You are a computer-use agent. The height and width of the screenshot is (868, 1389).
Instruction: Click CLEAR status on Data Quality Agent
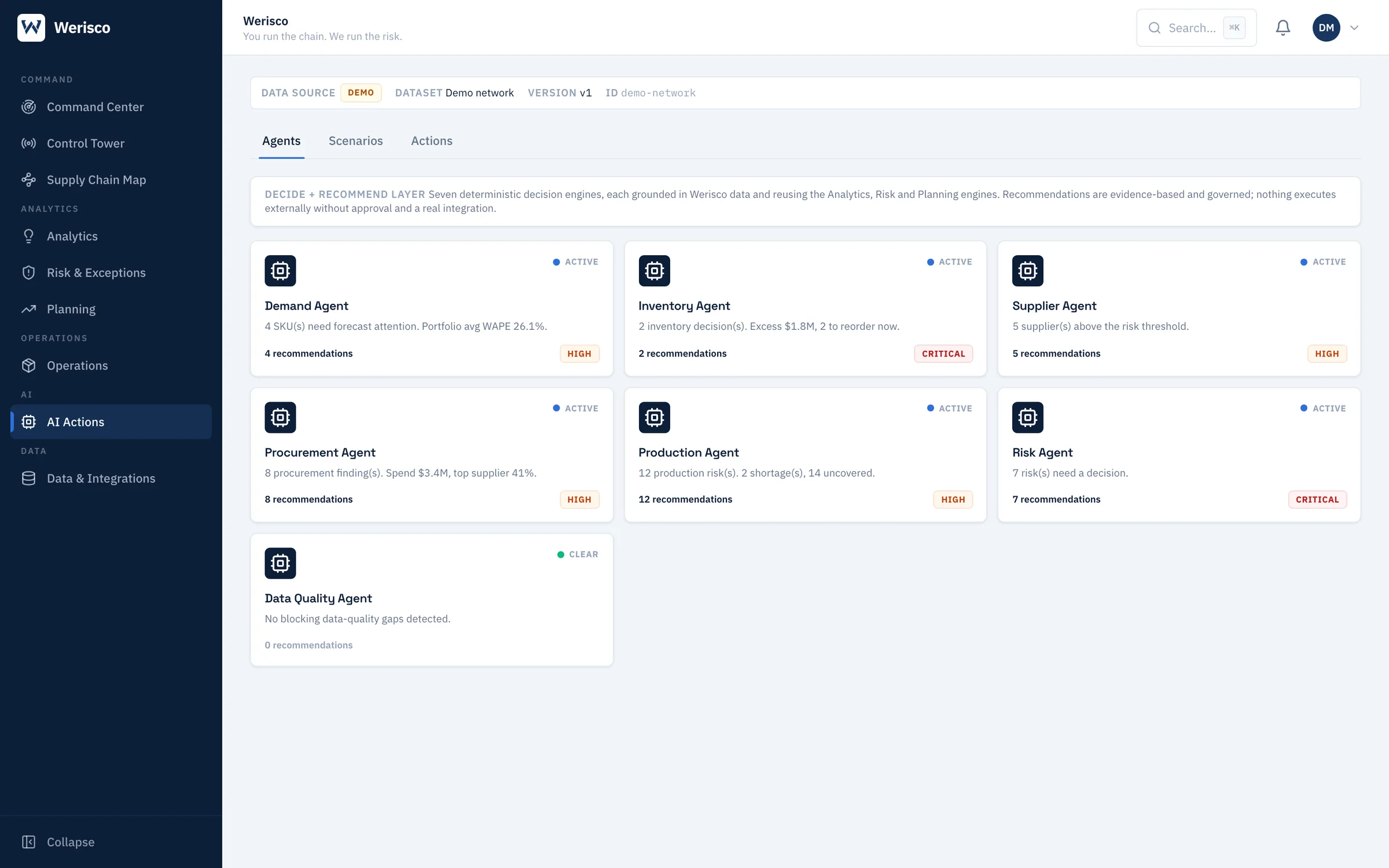pyautogui.click(x=578, y=554)
